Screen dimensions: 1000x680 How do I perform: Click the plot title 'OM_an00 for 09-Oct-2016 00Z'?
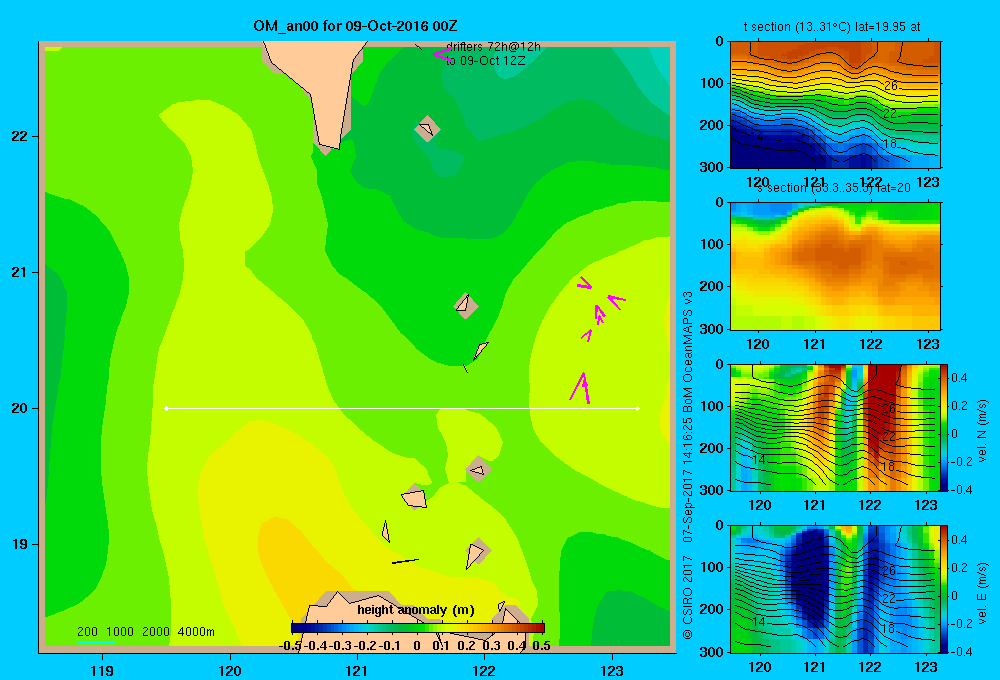pyautogui.click(x=355, y=26)
